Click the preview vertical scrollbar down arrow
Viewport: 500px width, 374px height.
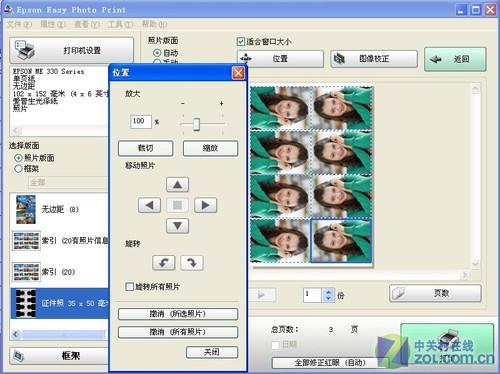tap(476, 262)
